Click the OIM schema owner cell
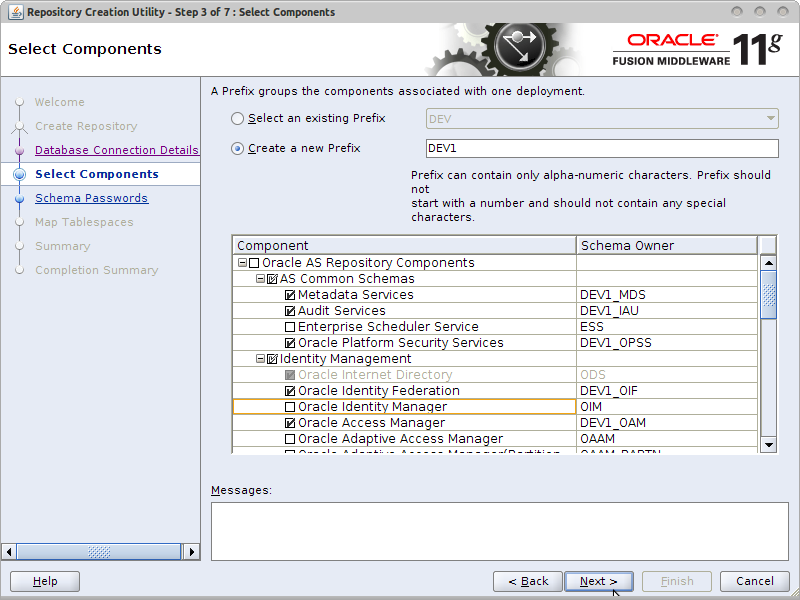The image size is (800, 600). pyautogui.click(x=667, y=407)
